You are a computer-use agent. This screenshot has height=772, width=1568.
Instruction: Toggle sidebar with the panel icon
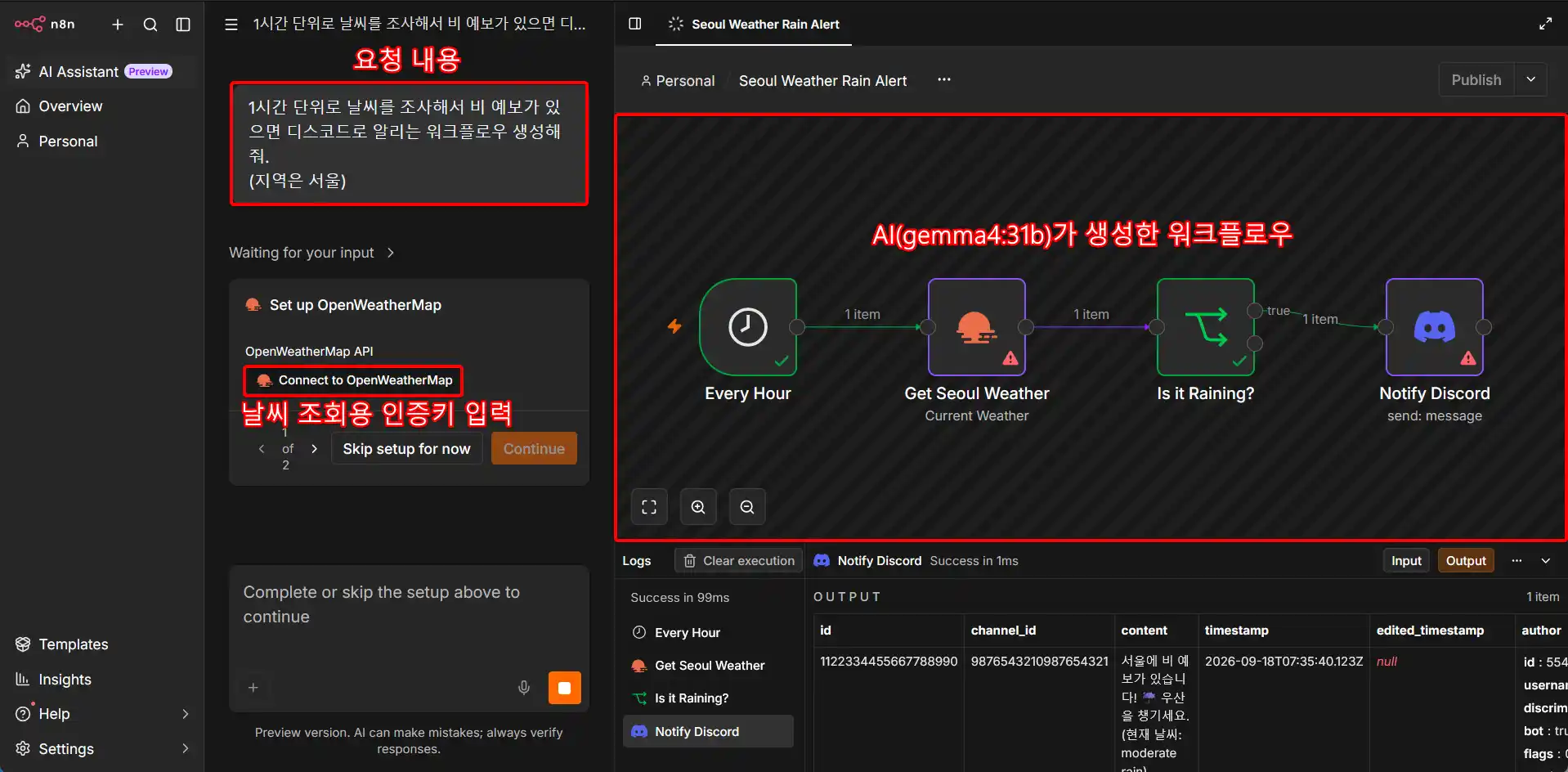[x=183, y=25]
